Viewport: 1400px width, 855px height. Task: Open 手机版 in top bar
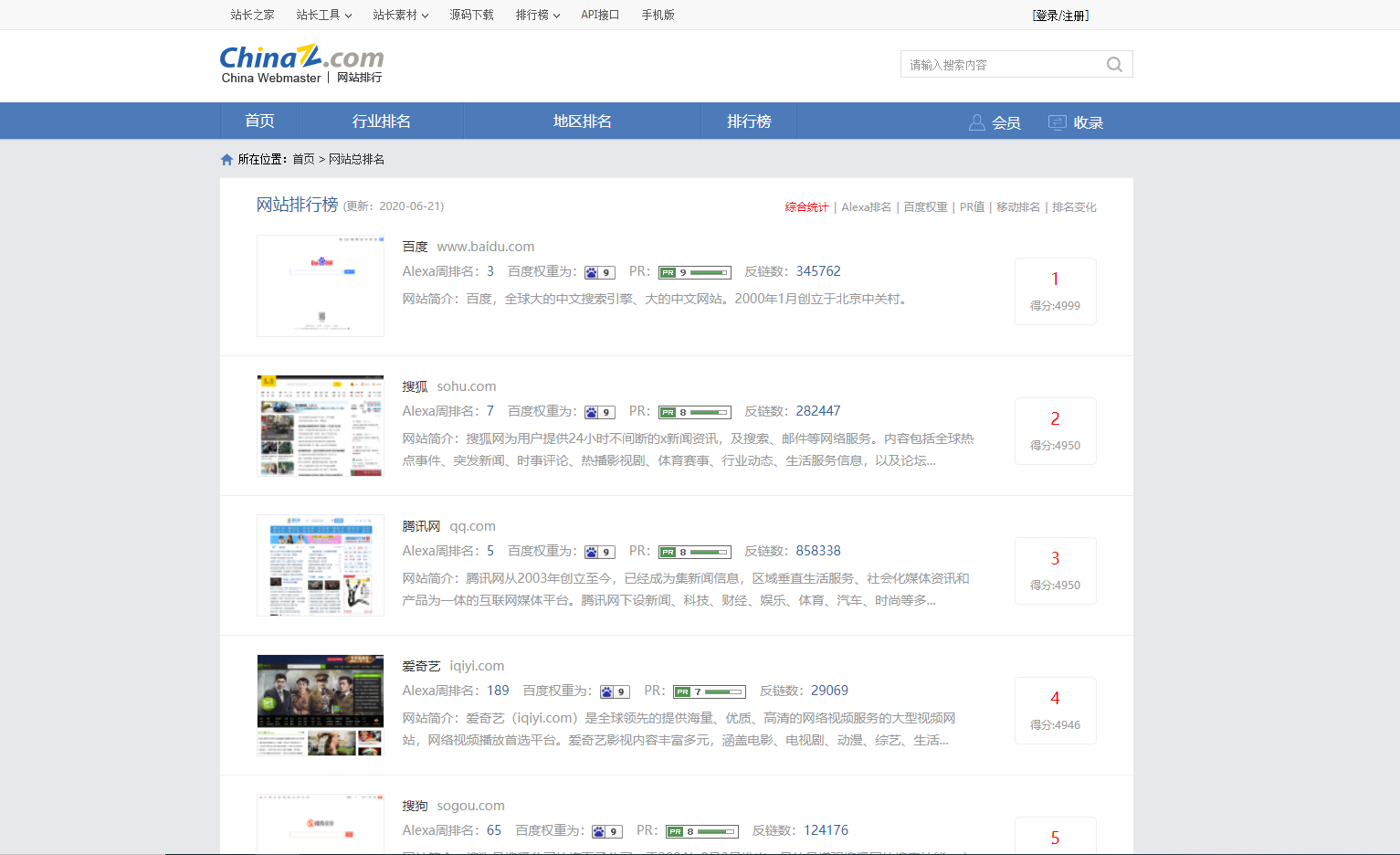[658, 15]
